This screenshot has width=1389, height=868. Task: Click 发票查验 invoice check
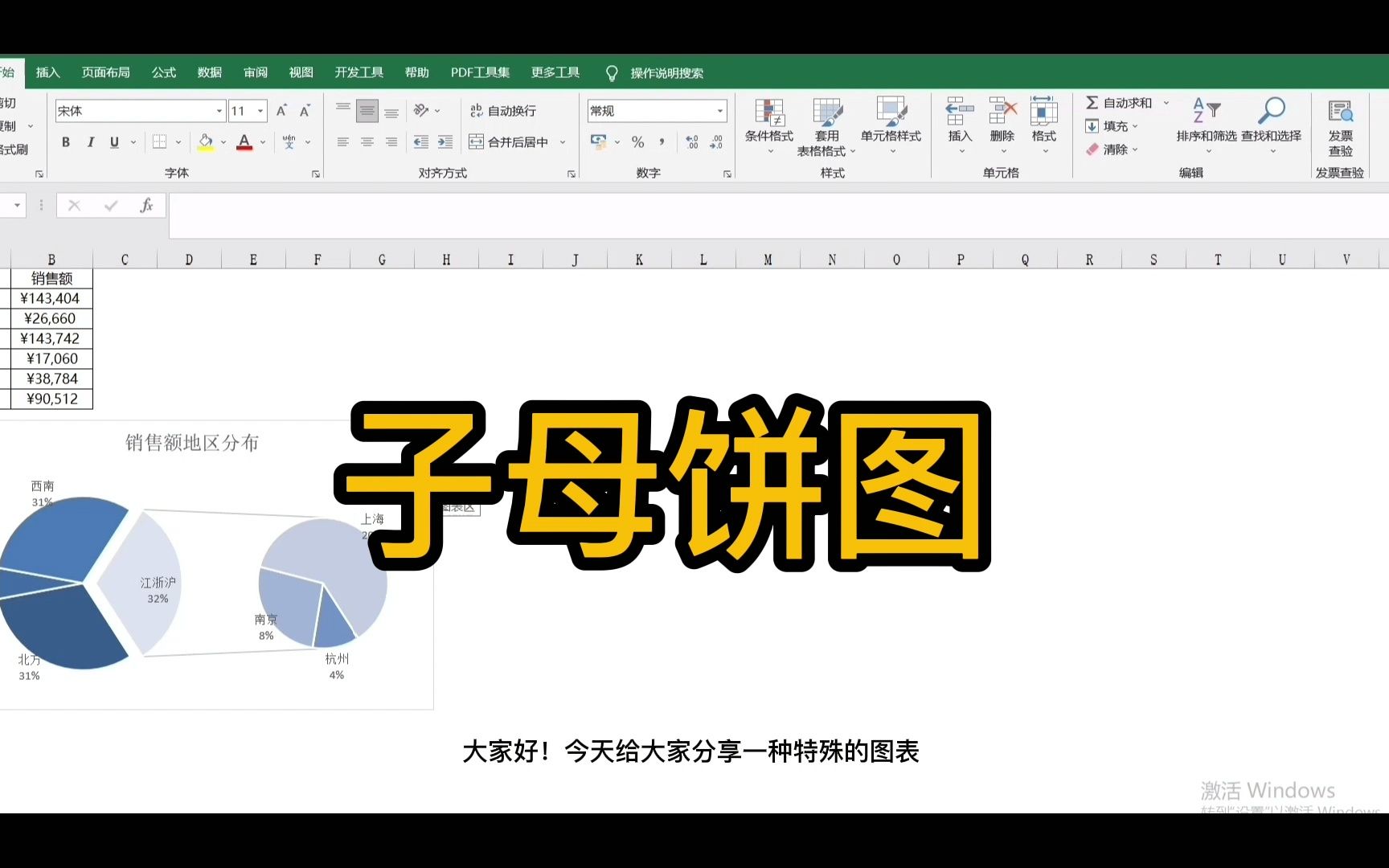[1340, 127]
